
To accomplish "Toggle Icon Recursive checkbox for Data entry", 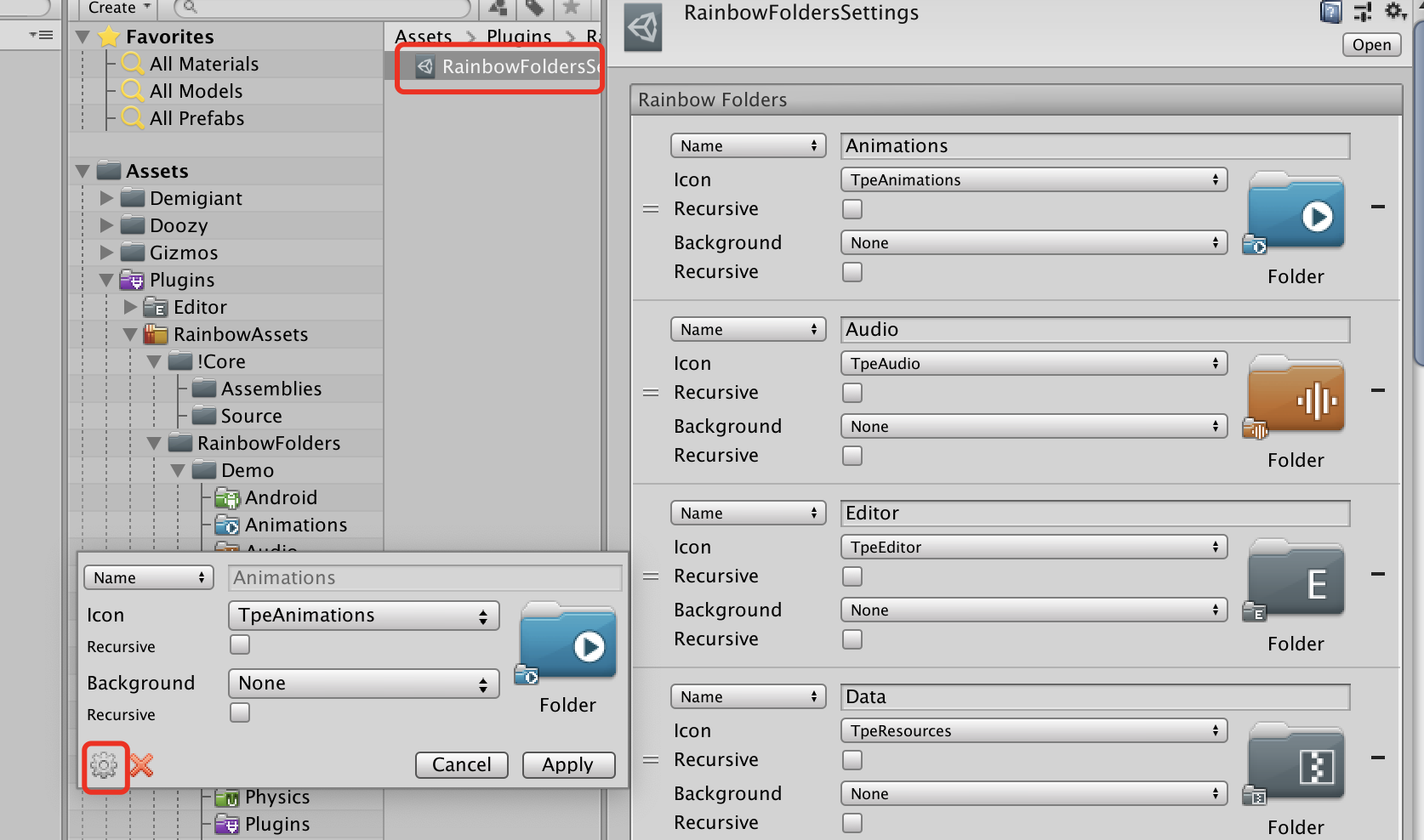I will (852, 760).
